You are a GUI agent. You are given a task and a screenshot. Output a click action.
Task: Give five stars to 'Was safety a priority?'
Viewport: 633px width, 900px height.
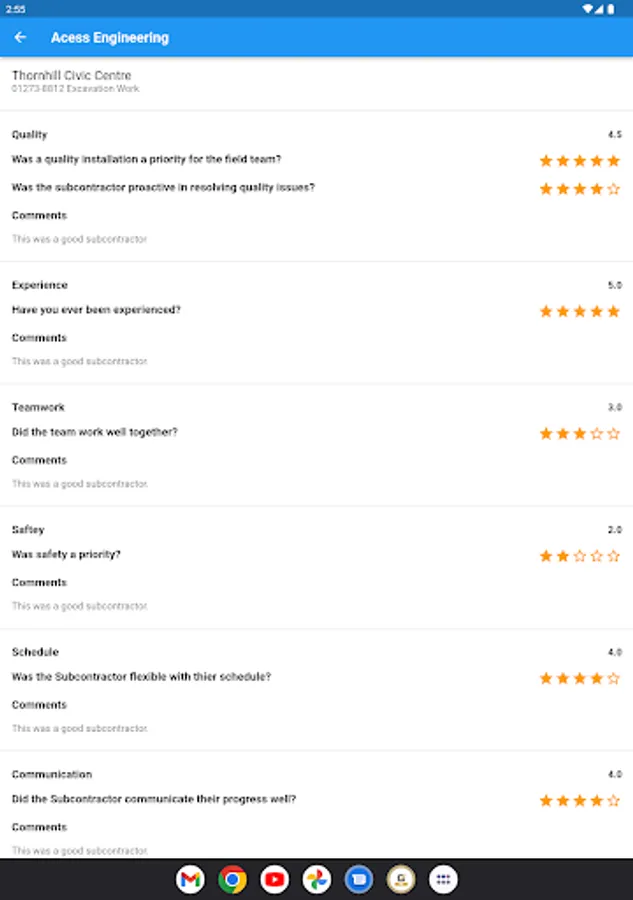tap(611, 556)
